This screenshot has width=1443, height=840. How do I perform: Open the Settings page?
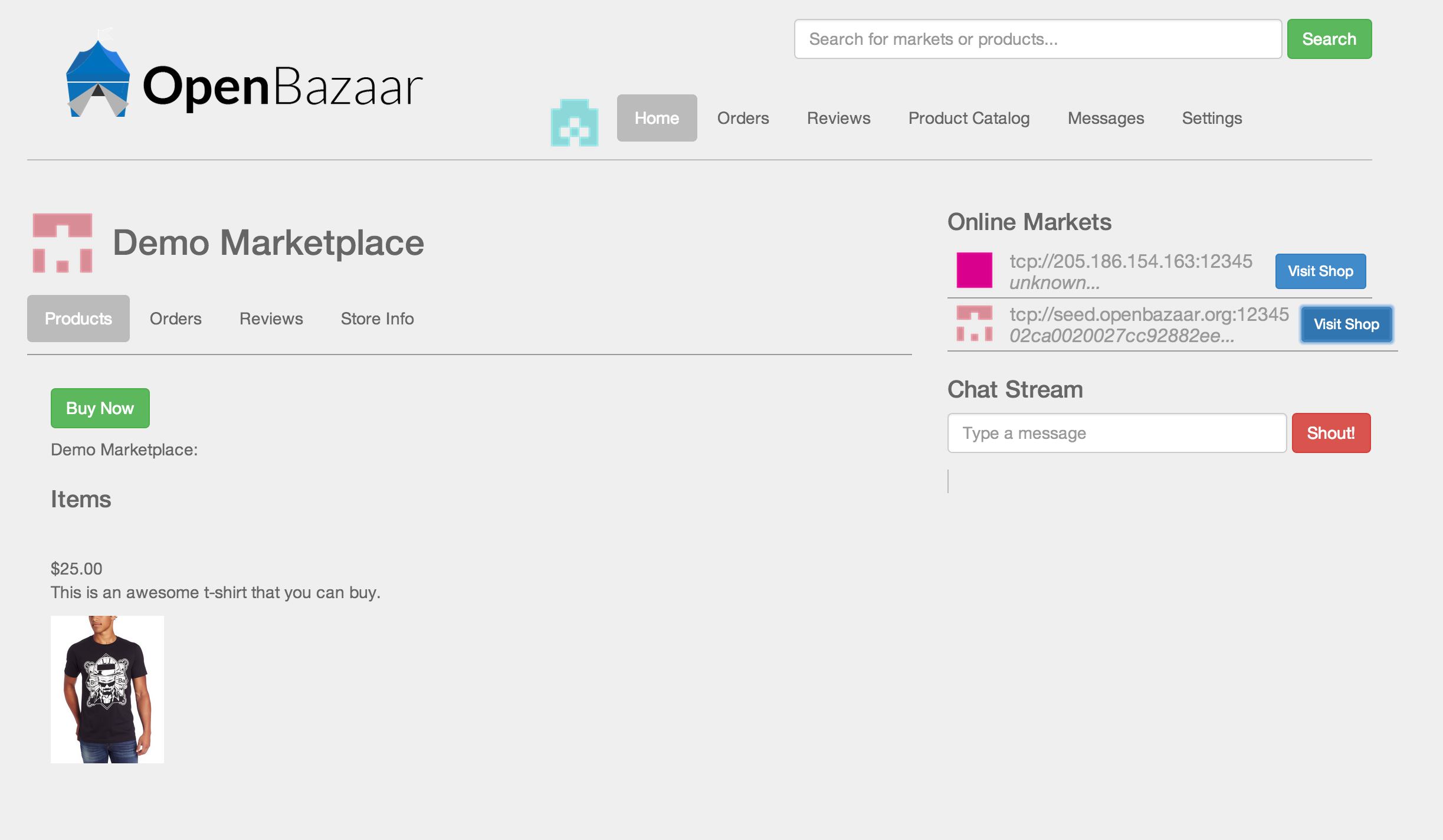point(1212,118)
